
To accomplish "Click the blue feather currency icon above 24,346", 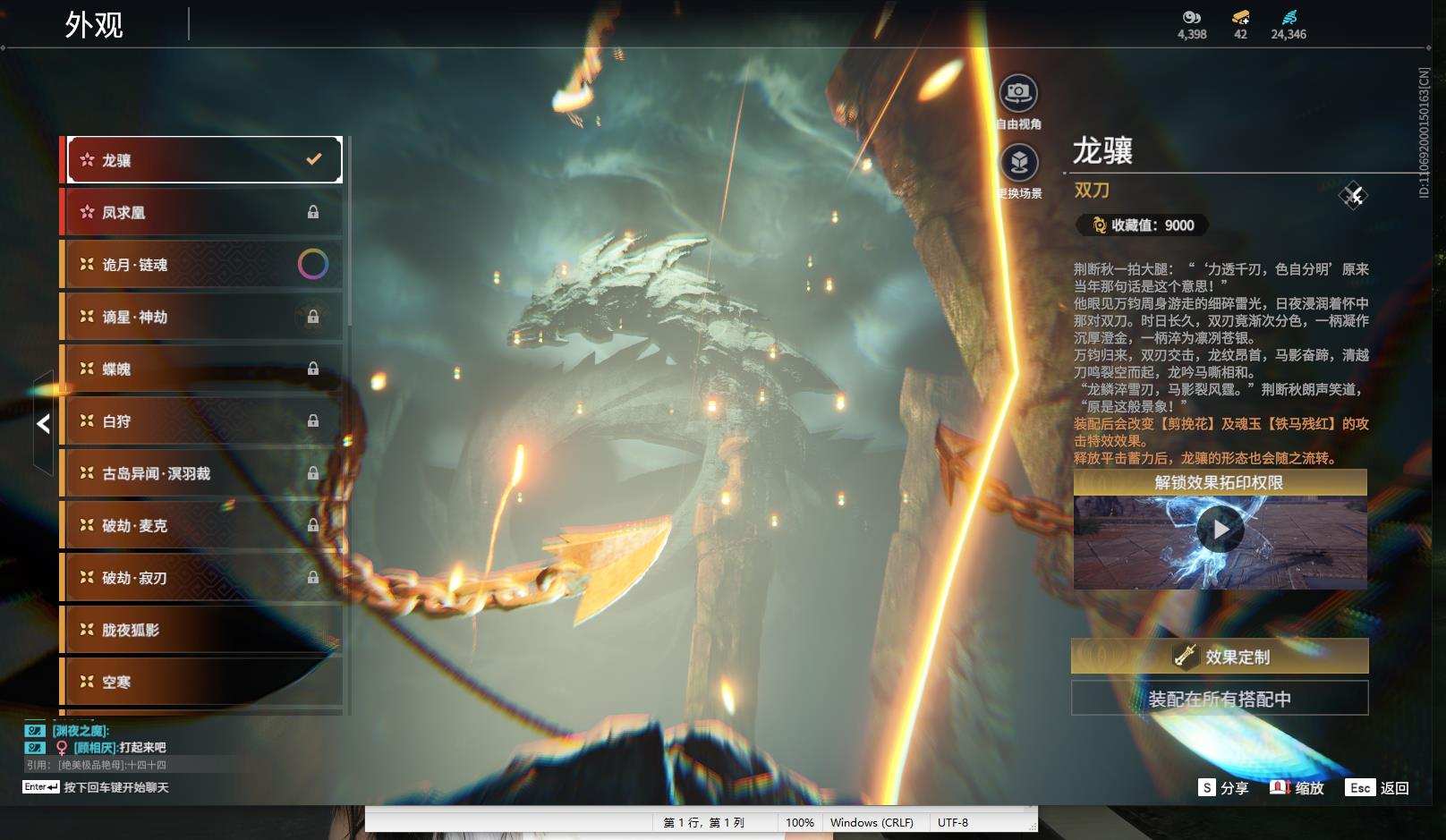I will coord(1289,17).
